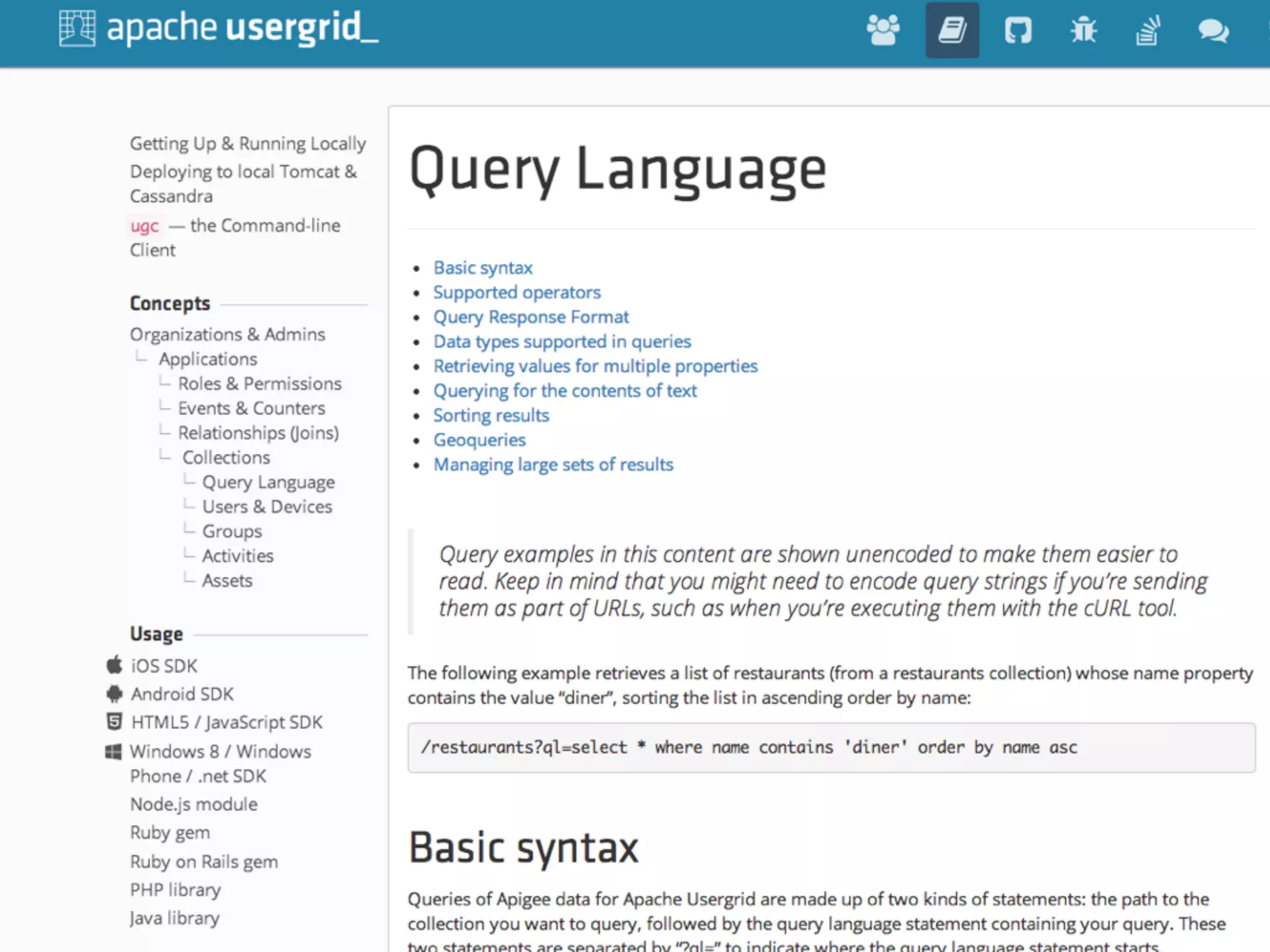Open the GitHub icon in header
The height and width of the screenshot is (952, 1270).
pos(1018,30)
